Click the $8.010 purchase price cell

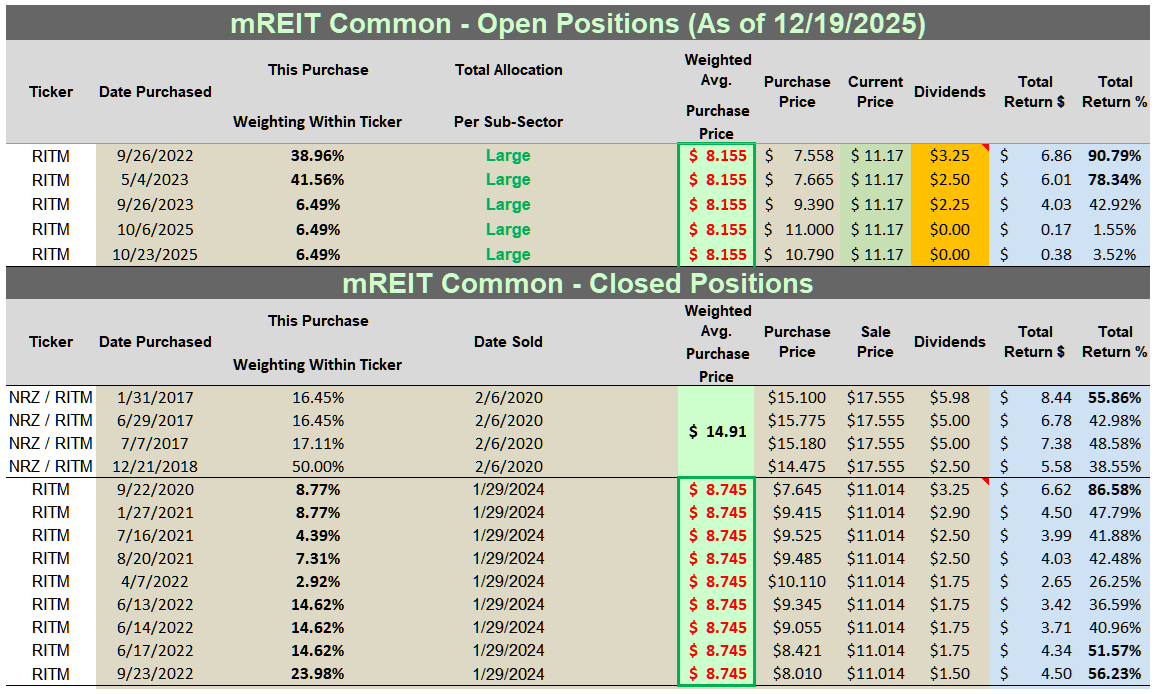click(x=797, y=674)
